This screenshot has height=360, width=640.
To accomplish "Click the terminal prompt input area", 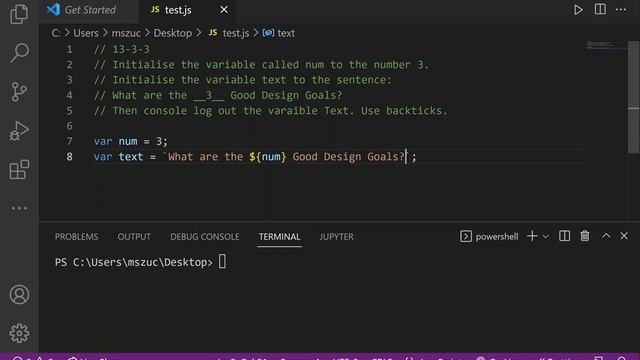I will pos(222,262).
